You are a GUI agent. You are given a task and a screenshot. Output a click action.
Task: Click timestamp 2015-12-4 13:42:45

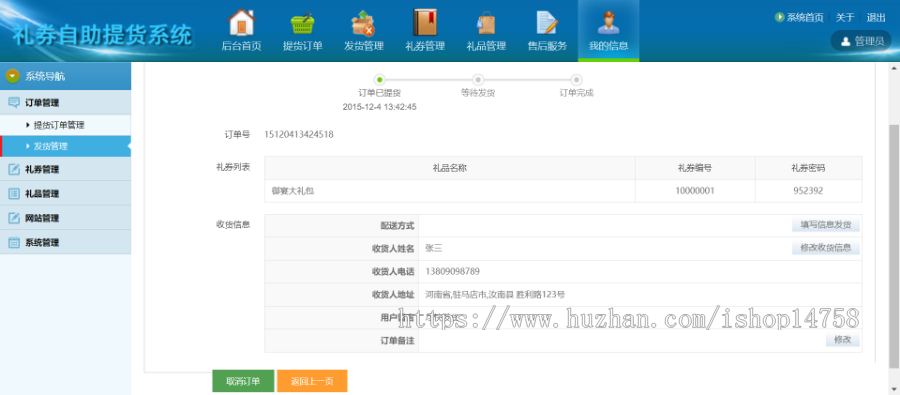379,107
